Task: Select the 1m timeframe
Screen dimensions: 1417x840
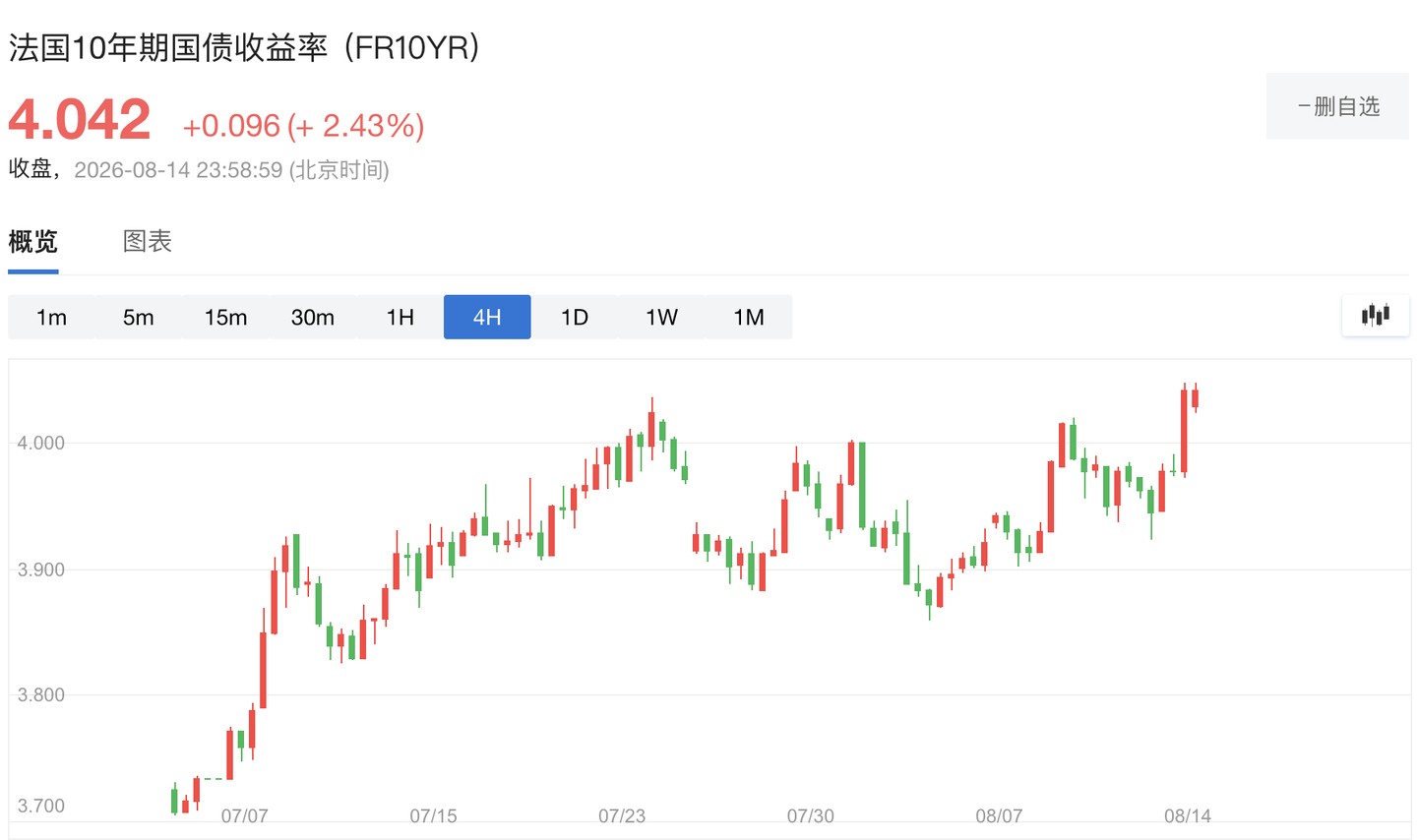Action: pyautogui.click(x=51, y=317)
